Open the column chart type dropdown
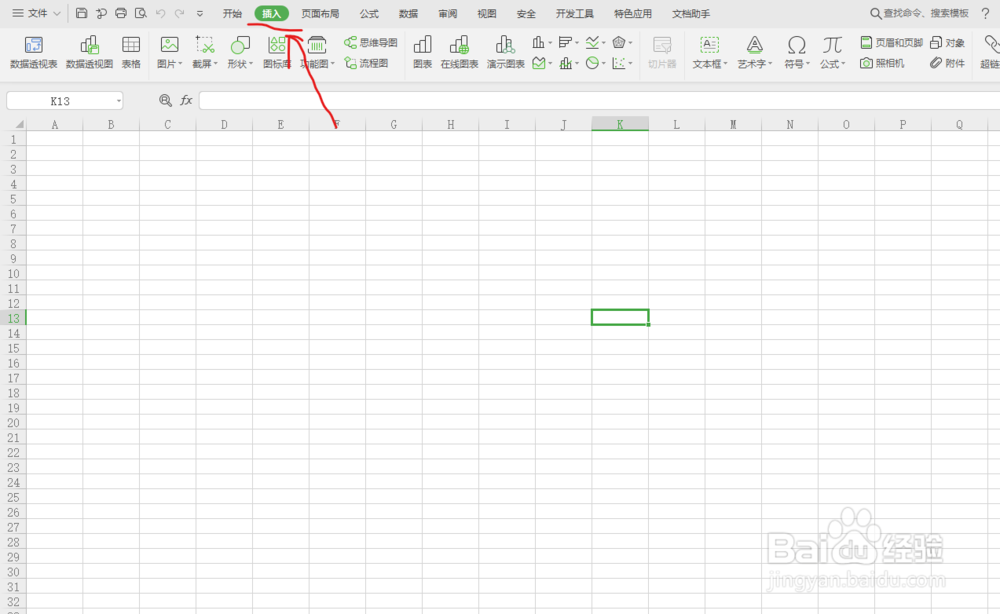1000x614 pixels. (x=542, y=43)
